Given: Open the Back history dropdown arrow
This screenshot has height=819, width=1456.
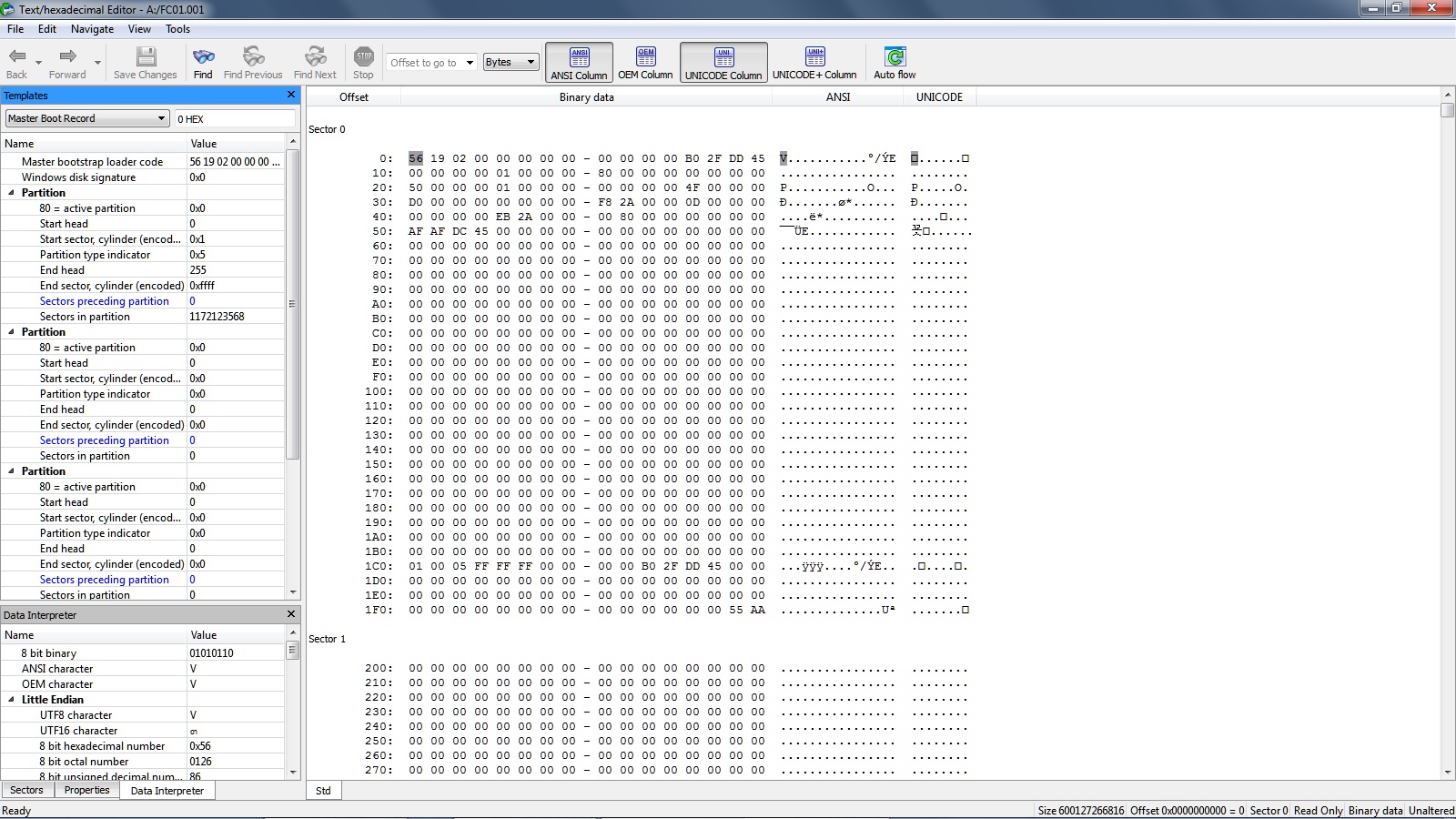Looking at the screenshot, I should [38, 63].
